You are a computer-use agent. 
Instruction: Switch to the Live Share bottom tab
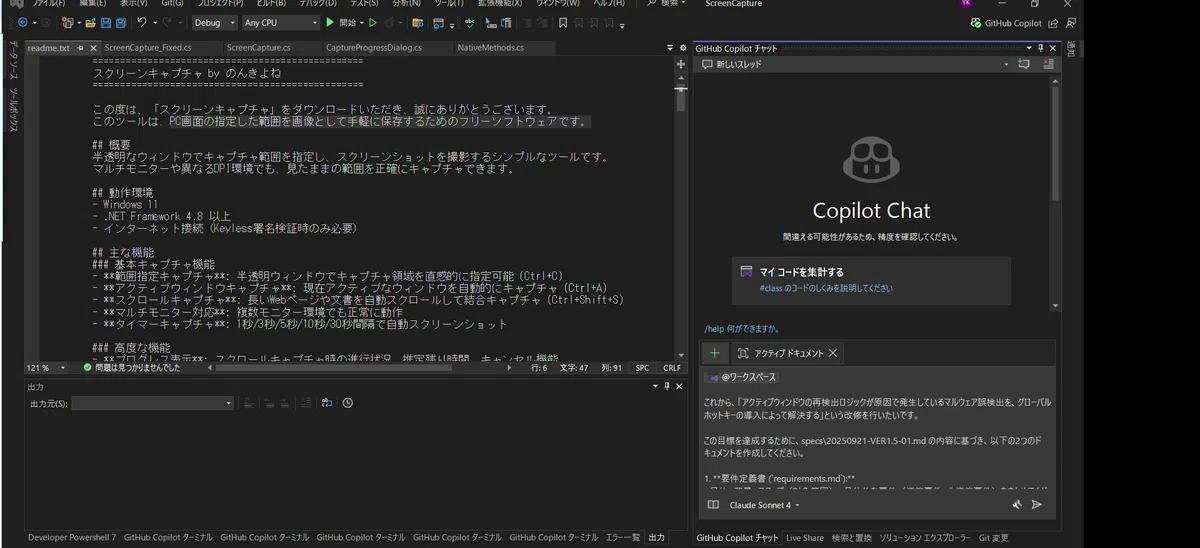tap(805, 537)
